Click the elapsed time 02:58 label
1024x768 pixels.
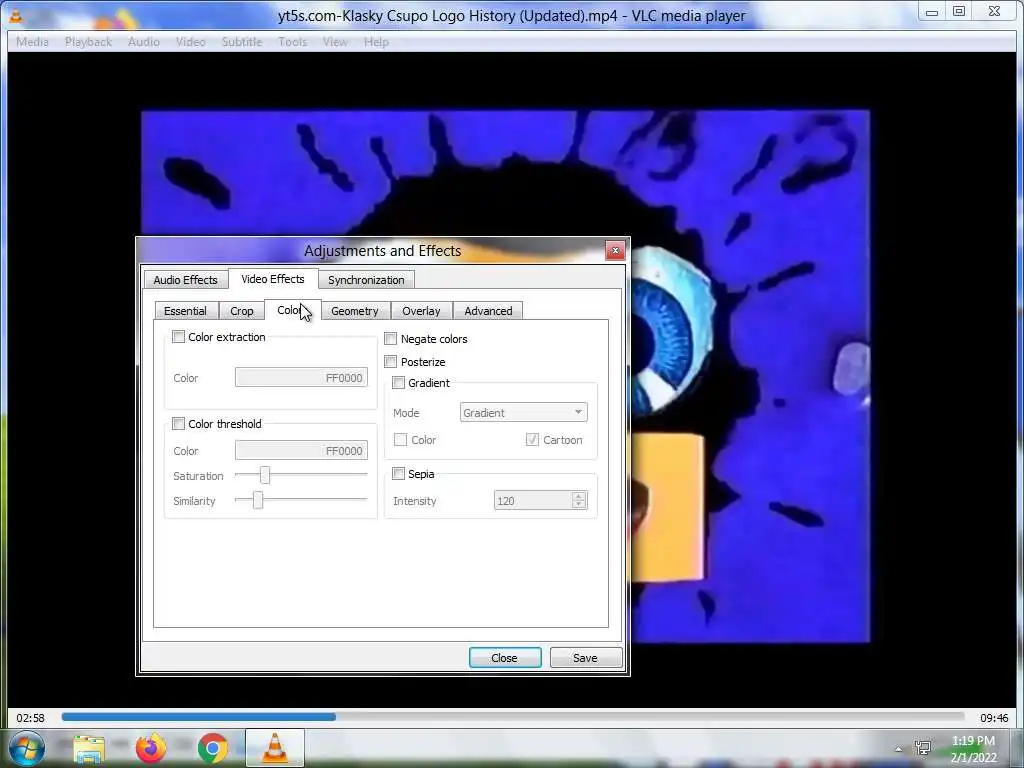(x=31, y=718)
